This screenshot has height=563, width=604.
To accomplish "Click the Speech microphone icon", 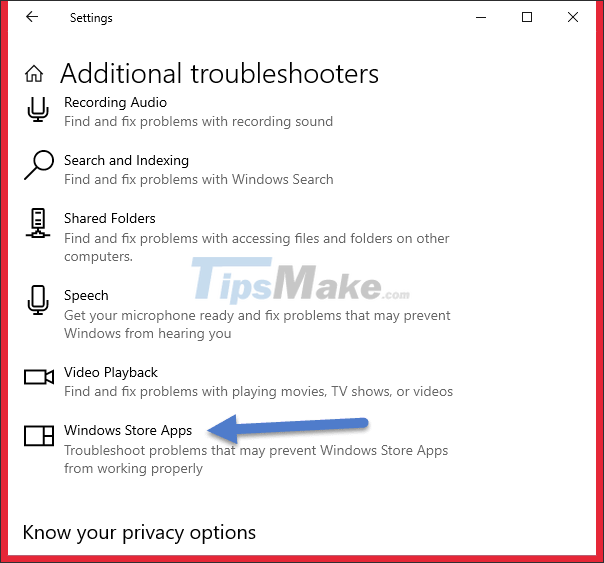I will 38,300.
